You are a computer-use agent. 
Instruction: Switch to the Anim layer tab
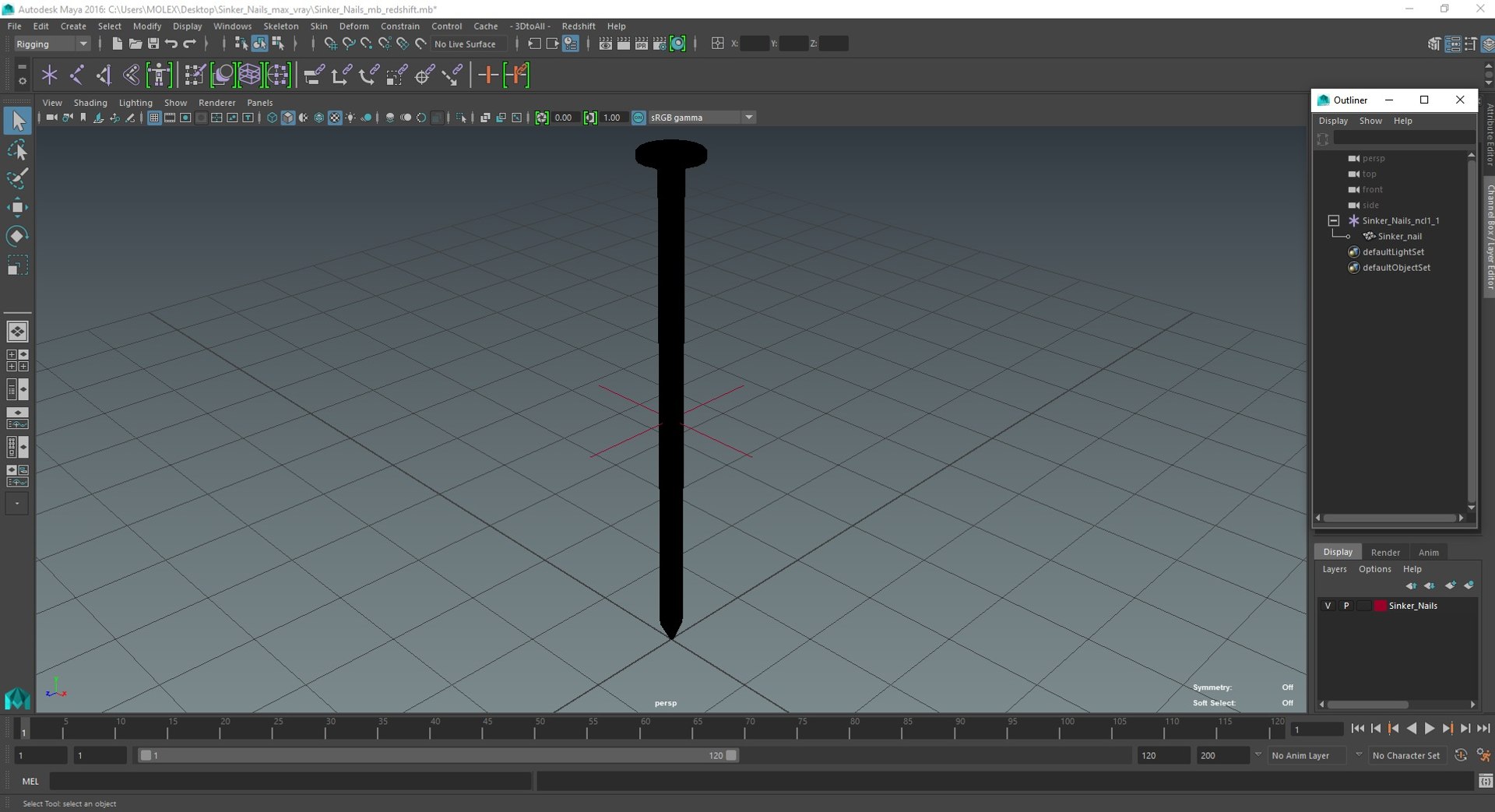[1429, 552]
